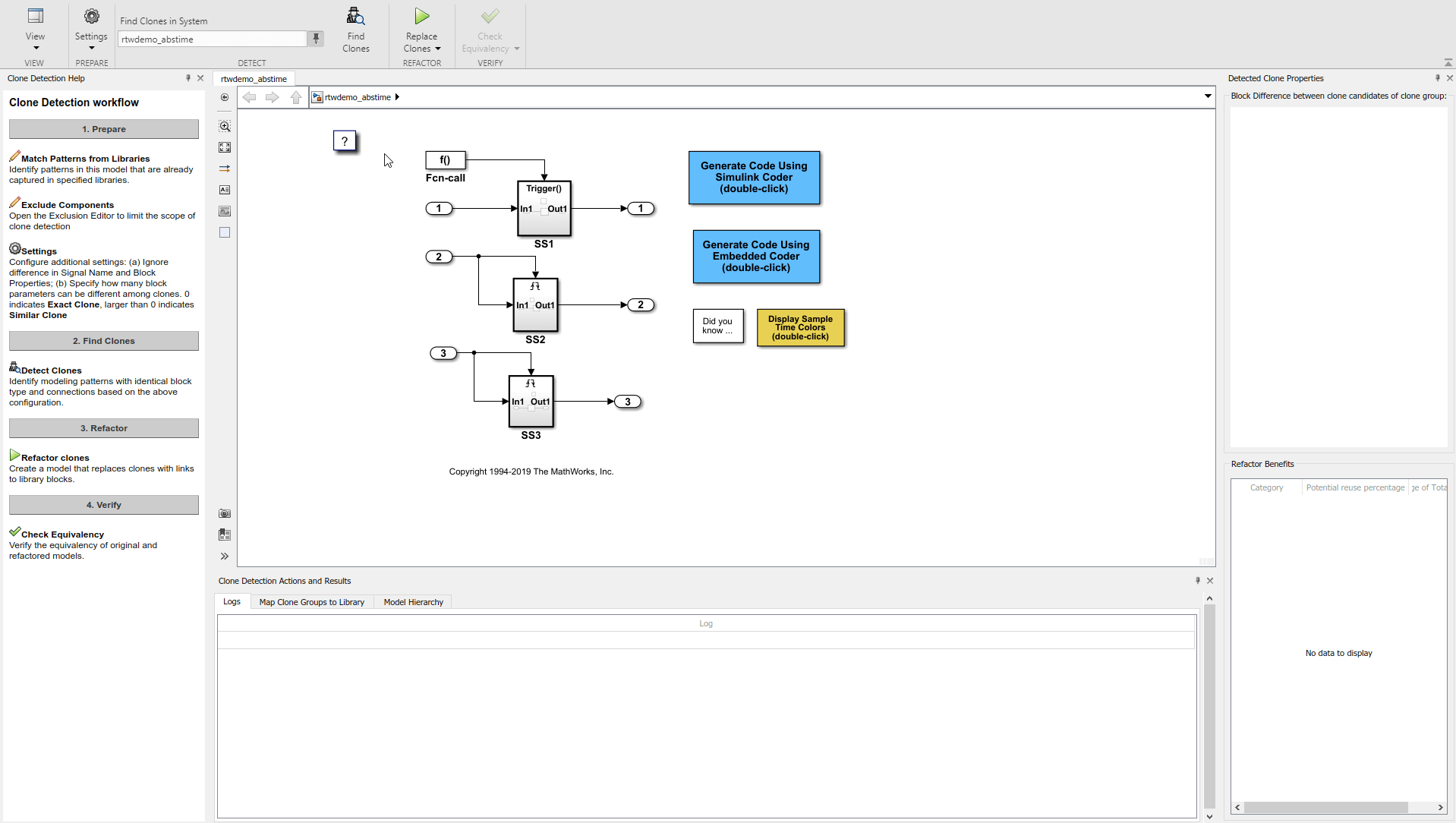Go back using the canvas Back arrow
This screenshot has width=1456, height=823.
(249, 97)
